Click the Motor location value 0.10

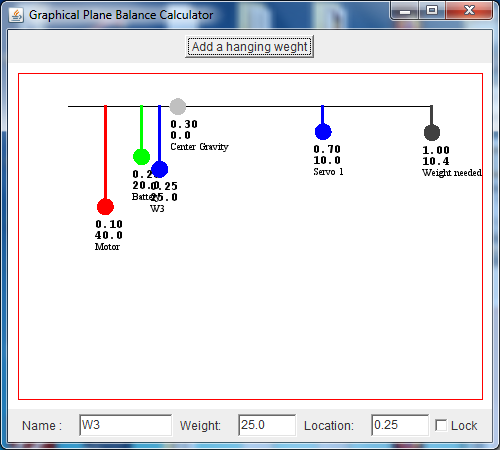tap(109, 224)
